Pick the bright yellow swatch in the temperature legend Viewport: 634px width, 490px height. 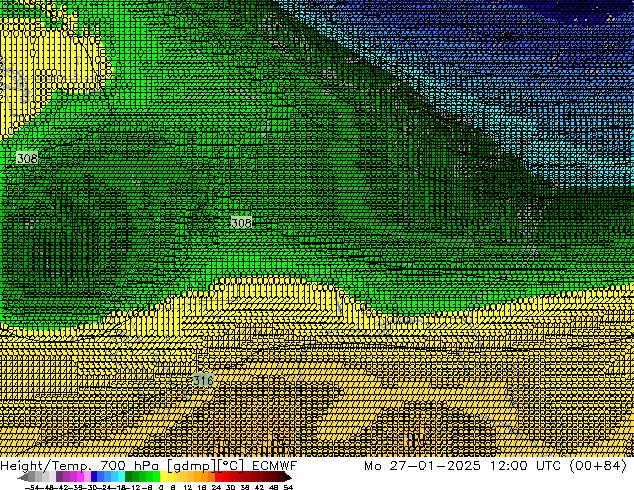tap(163, 477)
